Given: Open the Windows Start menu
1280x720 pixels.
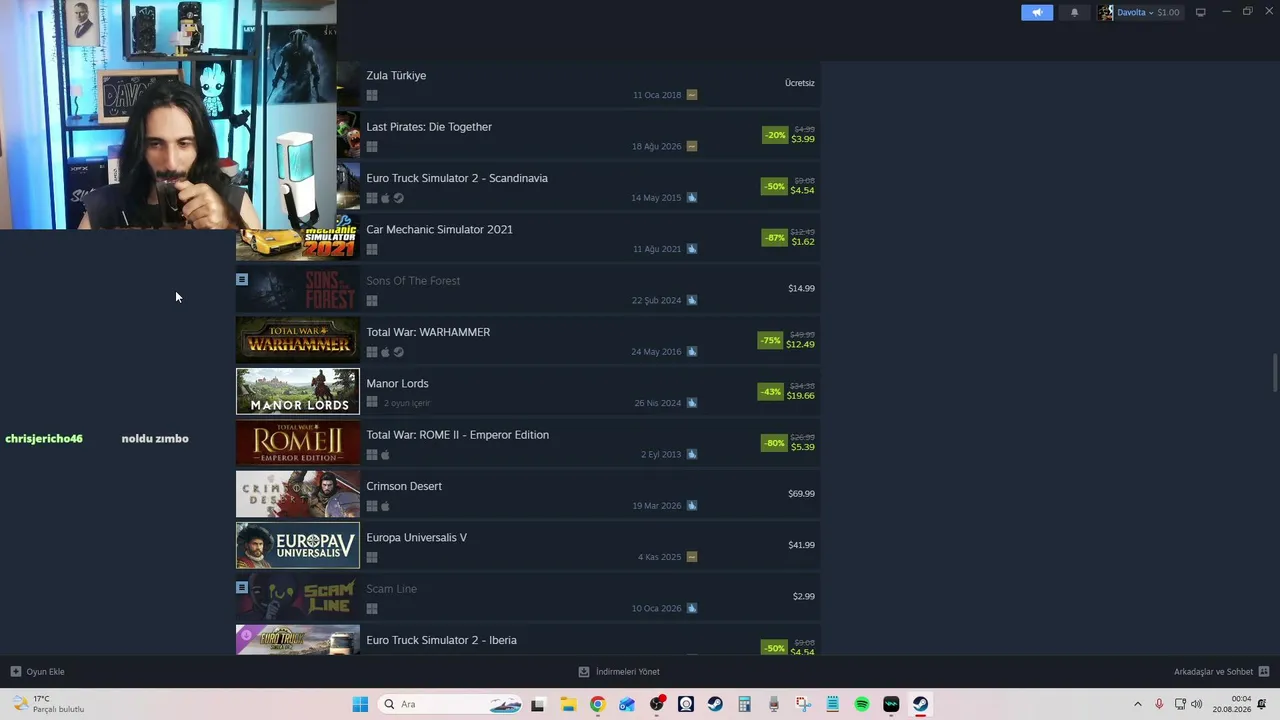Looking at the screenshot, I should [x=360, y=704].
